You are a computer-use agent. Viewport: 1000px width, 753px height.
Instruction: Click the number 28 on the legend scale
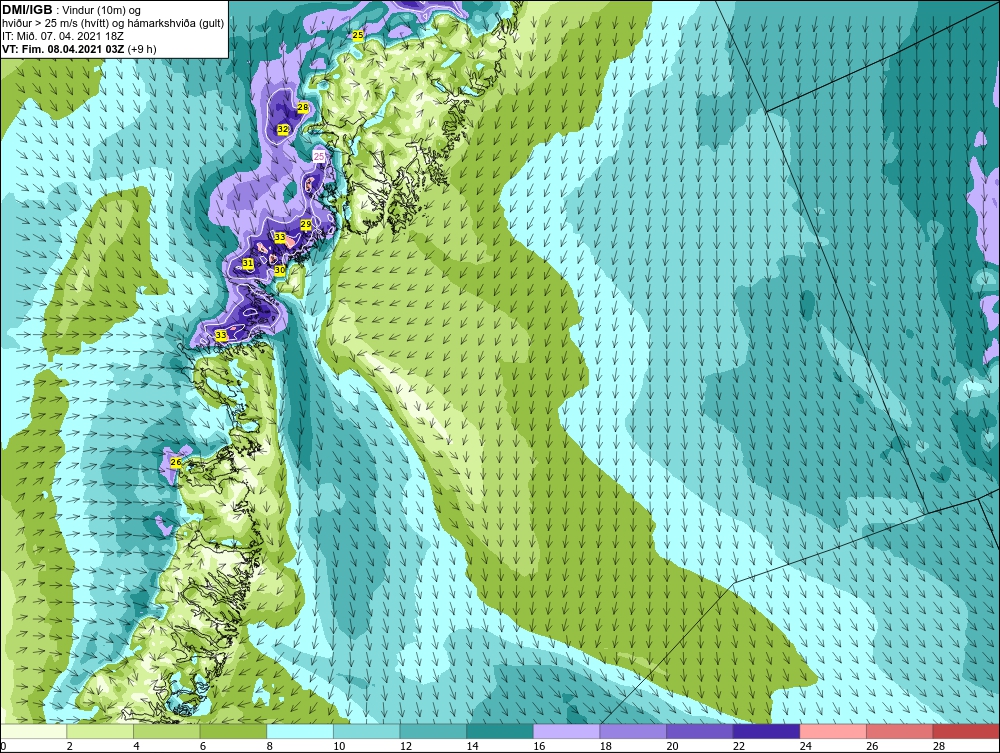pyautogui.click(x=939, y=746)
